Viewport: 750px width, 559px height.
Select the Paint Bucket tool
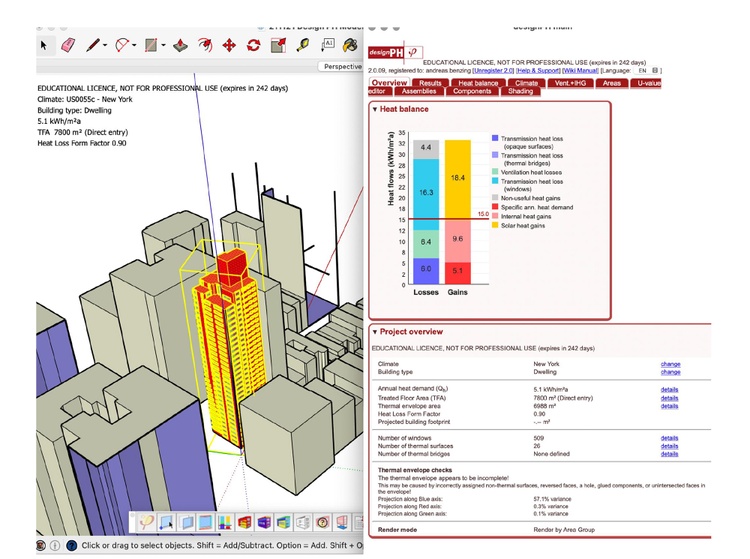[351, 45]
